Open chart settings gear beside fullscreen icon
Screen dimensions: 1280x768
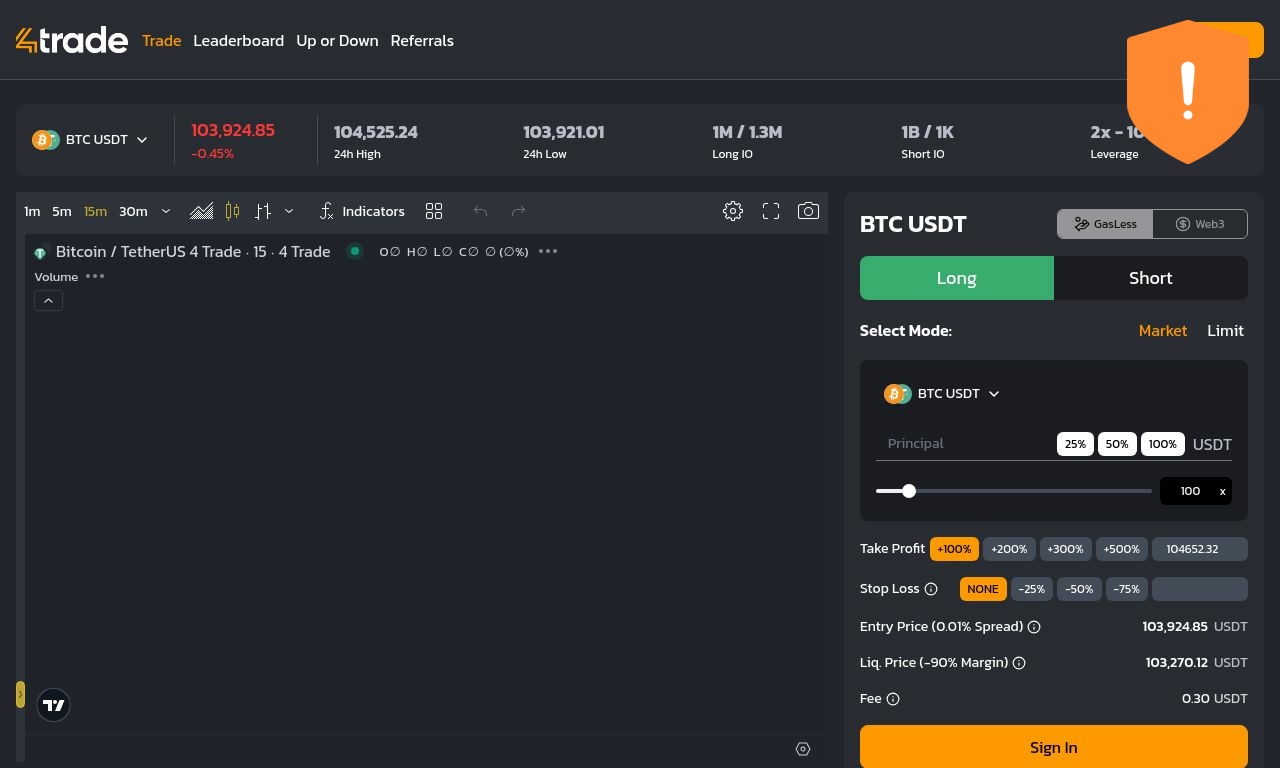733,211
